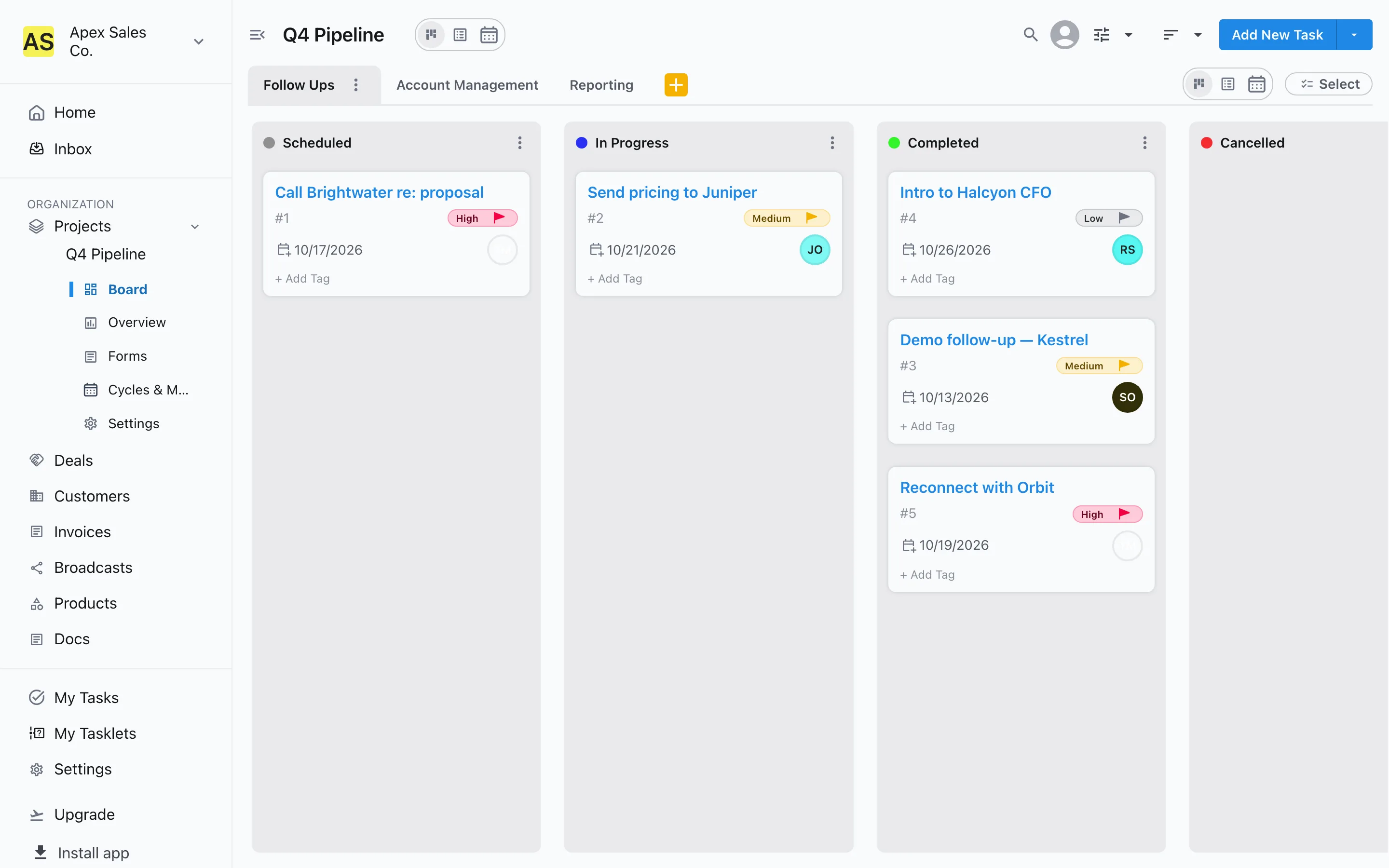Open Scheduled column options menu
1389x868 pixels.
coord(519,143)
